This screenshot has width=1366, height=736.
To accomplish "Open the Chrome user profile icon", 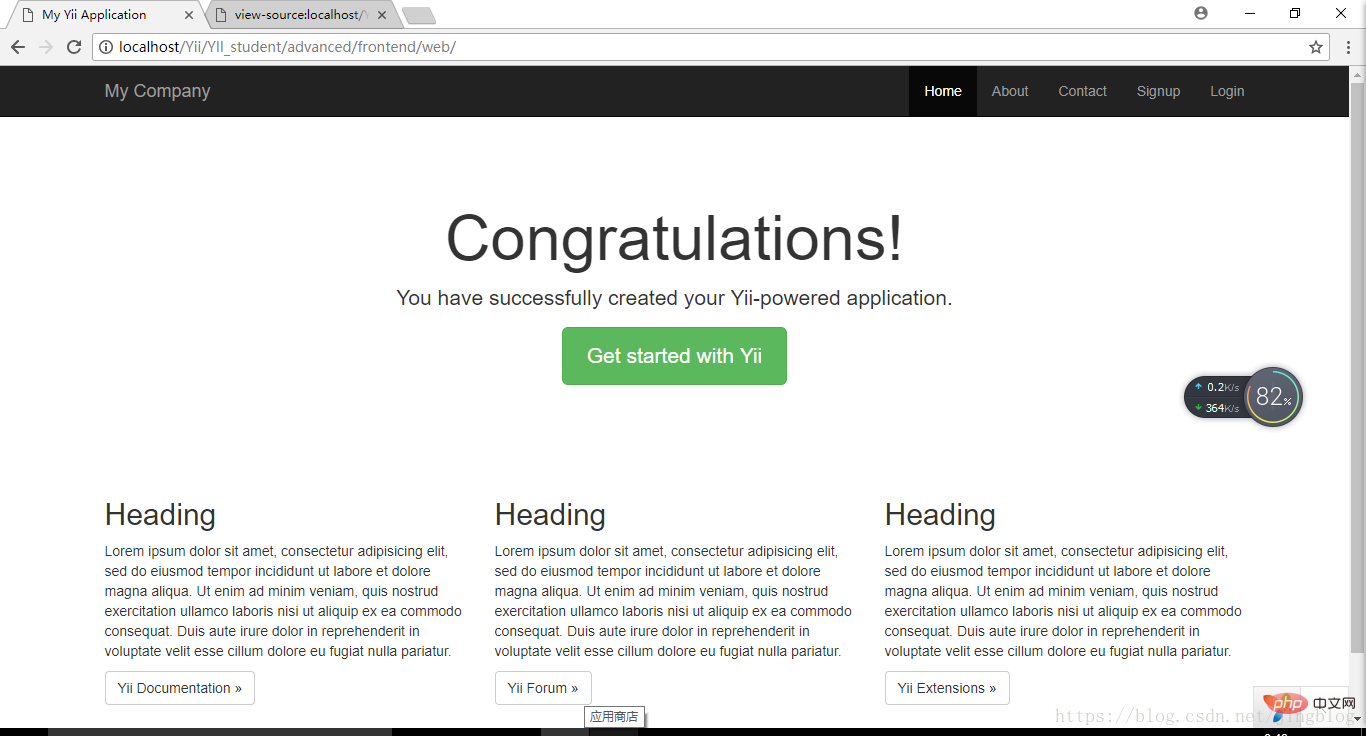I will tap(1201, 13).
